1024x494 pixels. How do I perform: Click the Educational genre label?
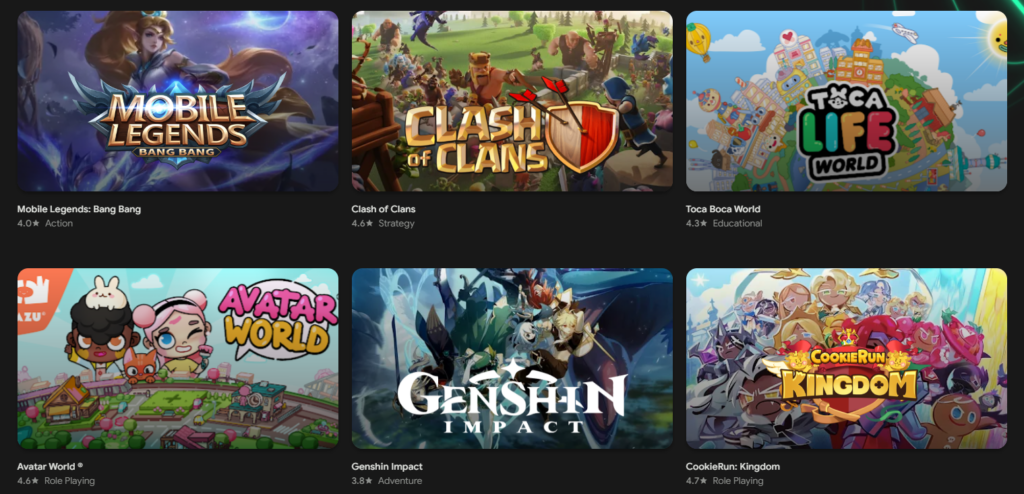tap(737, 223)
